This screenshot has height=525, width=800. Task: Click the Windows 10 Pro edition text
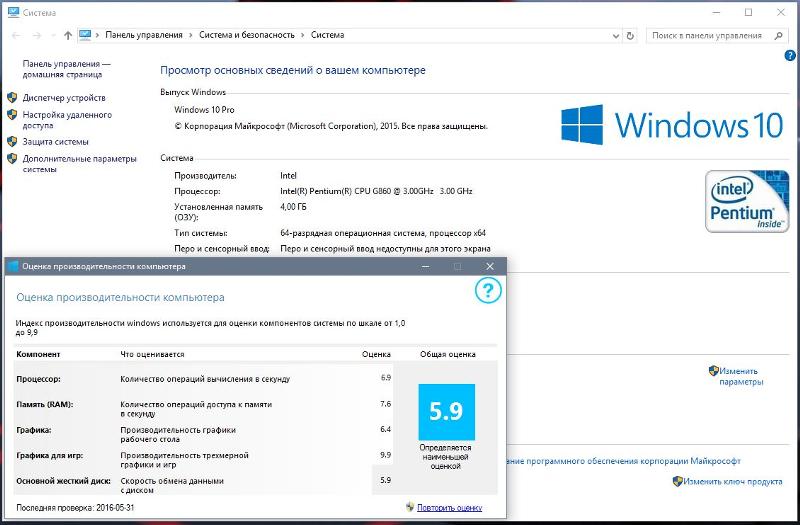click(204, 110)
